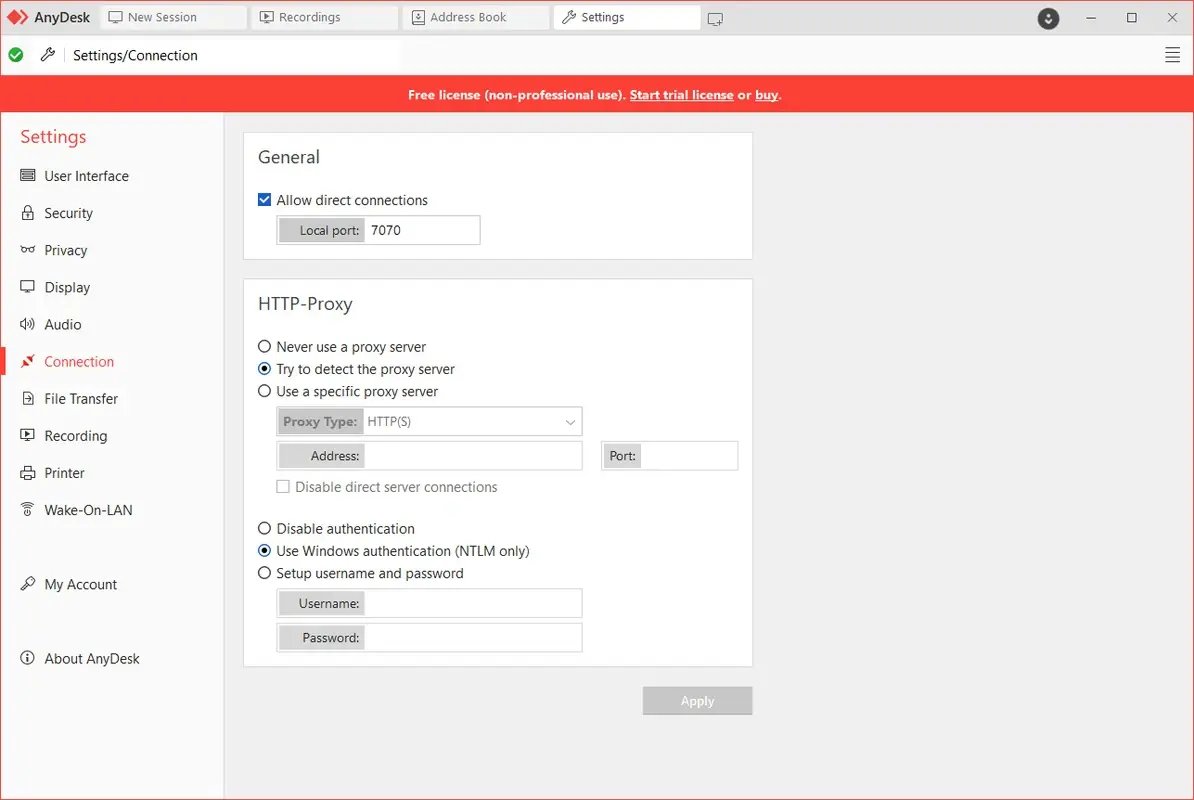1194x800 pixels.
Task: Enable Disable direct server connections
Action: click(283, 487)
